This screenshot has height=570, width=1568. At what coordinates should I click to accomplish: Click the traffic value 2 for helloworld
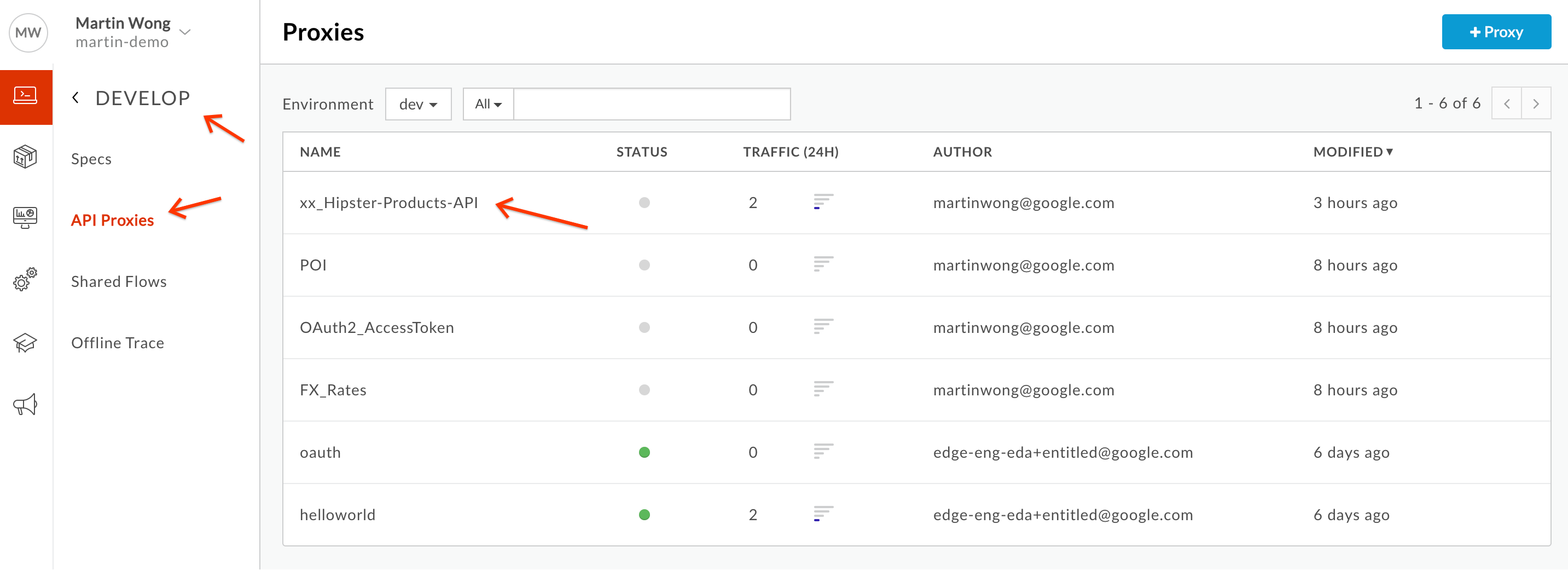tap(753, 515)
